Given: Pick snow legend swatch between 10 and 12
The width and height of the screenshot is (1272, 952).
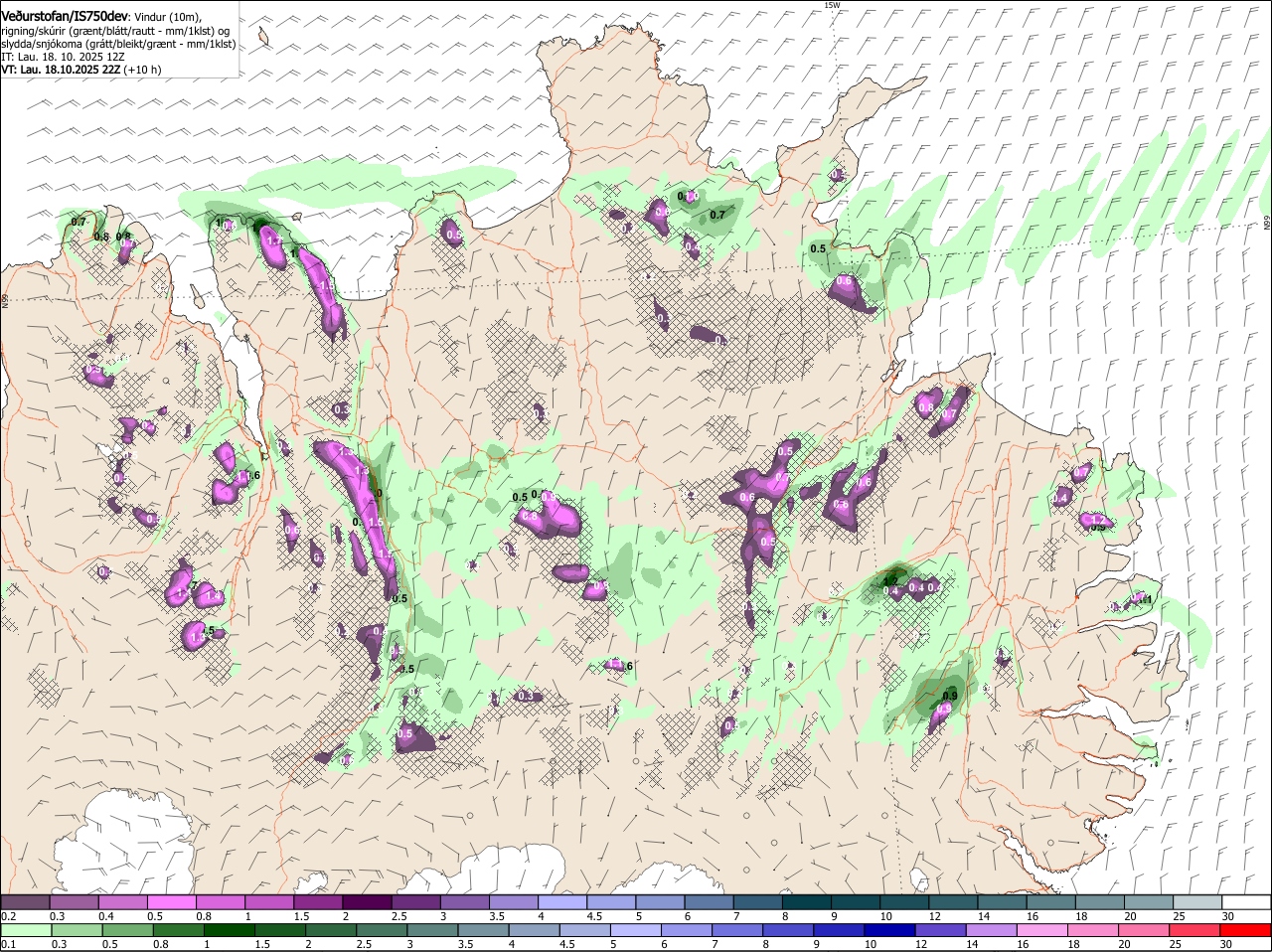Looking at the screenshot, I should (x=904, y=902).
